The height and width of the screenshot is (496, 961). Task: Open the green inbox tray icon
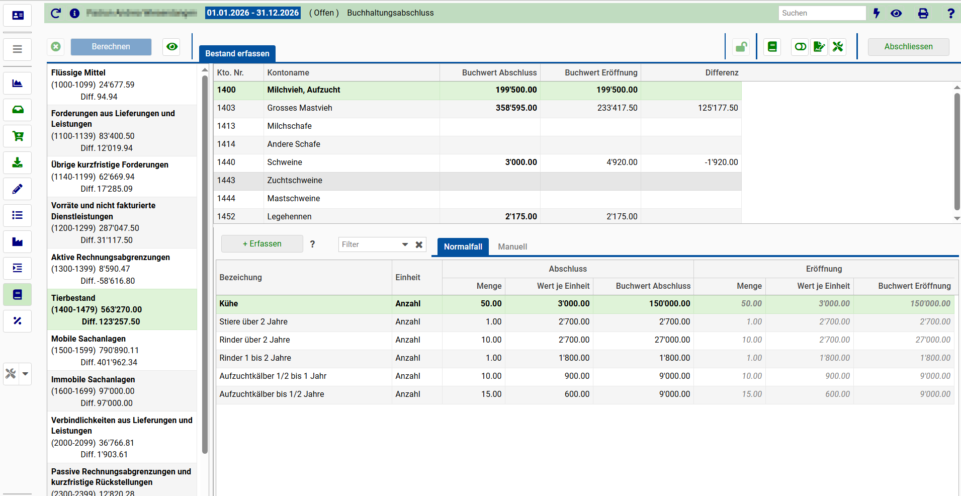click(x=17, y=110)
